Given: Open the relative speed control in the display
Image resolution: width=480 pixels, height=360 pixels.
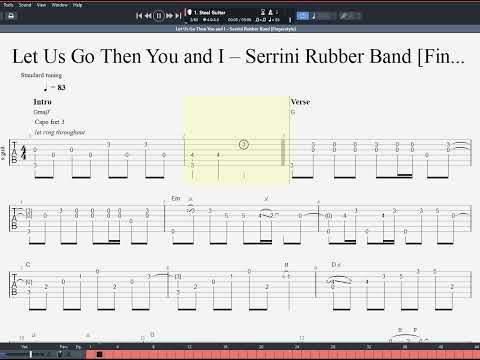Looking at the screenshot, I should (261, 20).
